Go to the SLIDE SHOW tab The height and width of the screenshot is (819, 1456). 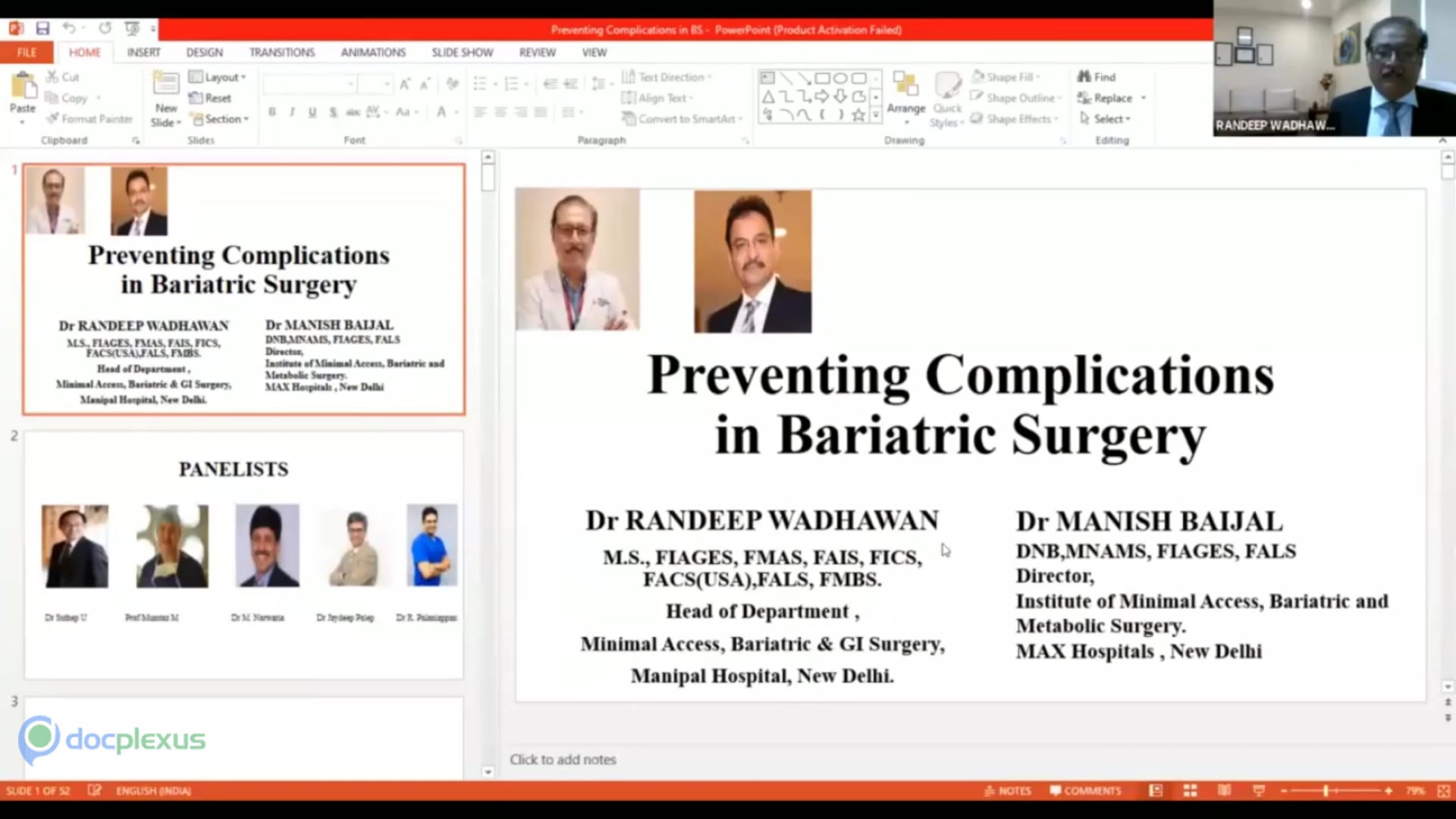(x=463, y=52)
